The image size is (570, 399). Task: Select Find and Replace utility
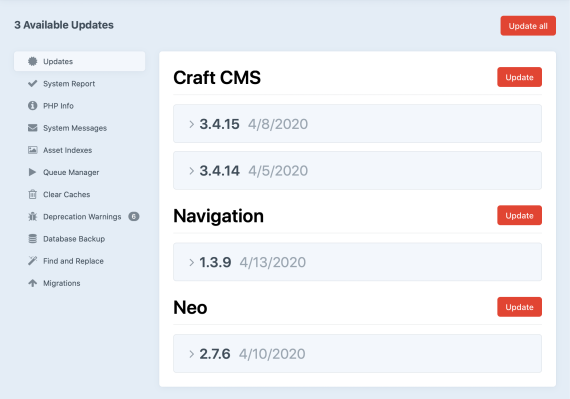click(80, 261)
